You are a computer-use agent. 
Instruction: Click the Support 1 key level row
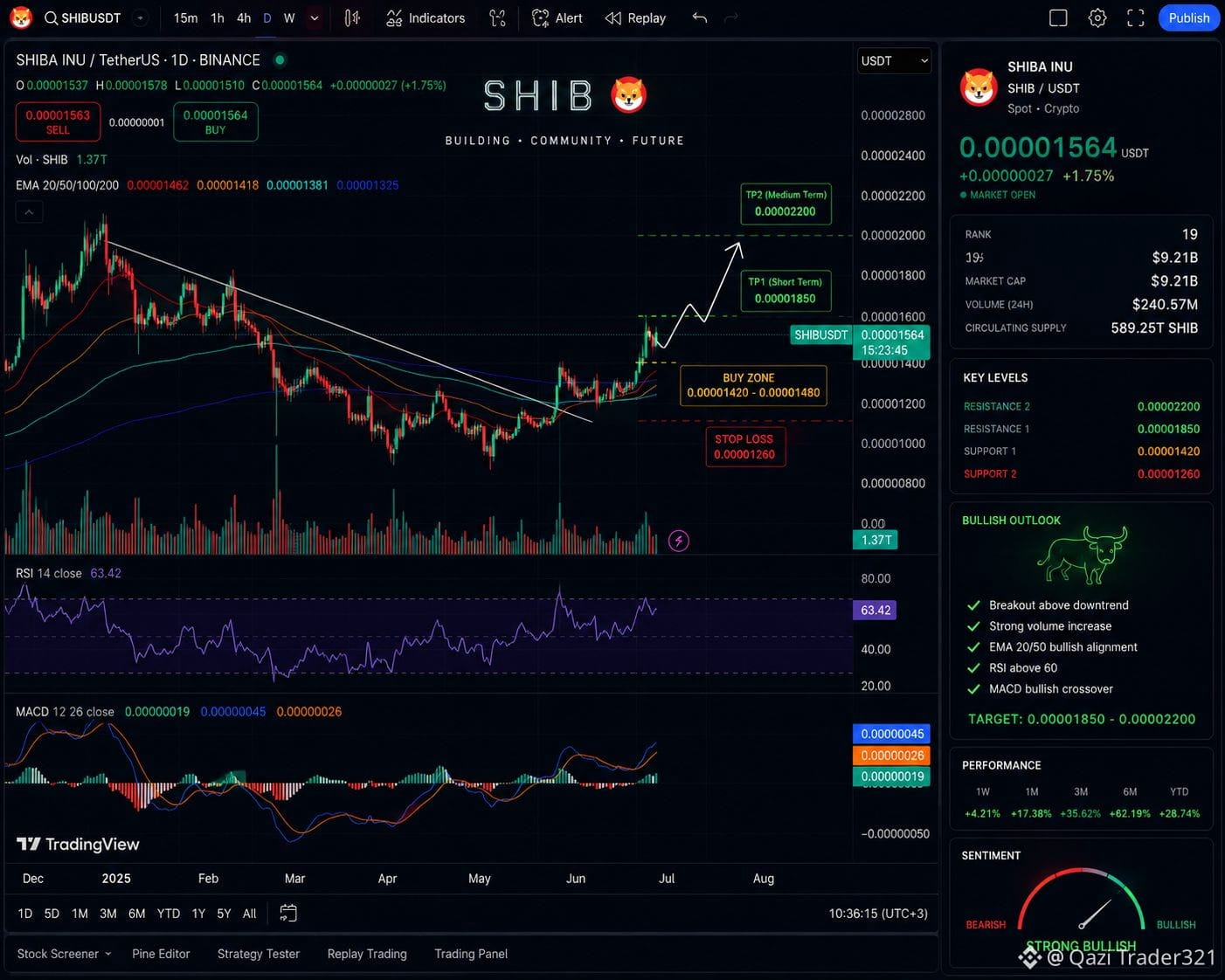click(x=1081, y=452)
